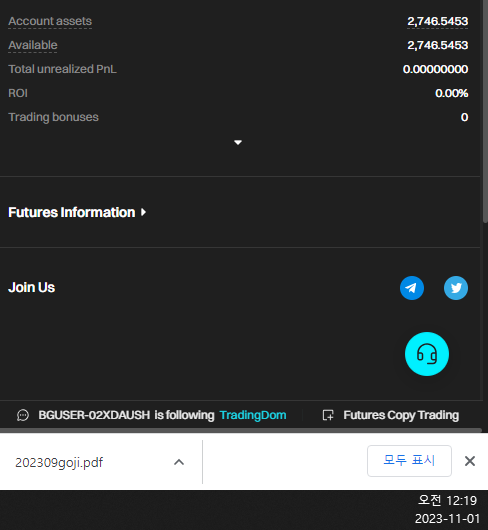Screen dimensions: 488x530
Task: Open Futures Copy Trading link
Action: click(401, 415)
